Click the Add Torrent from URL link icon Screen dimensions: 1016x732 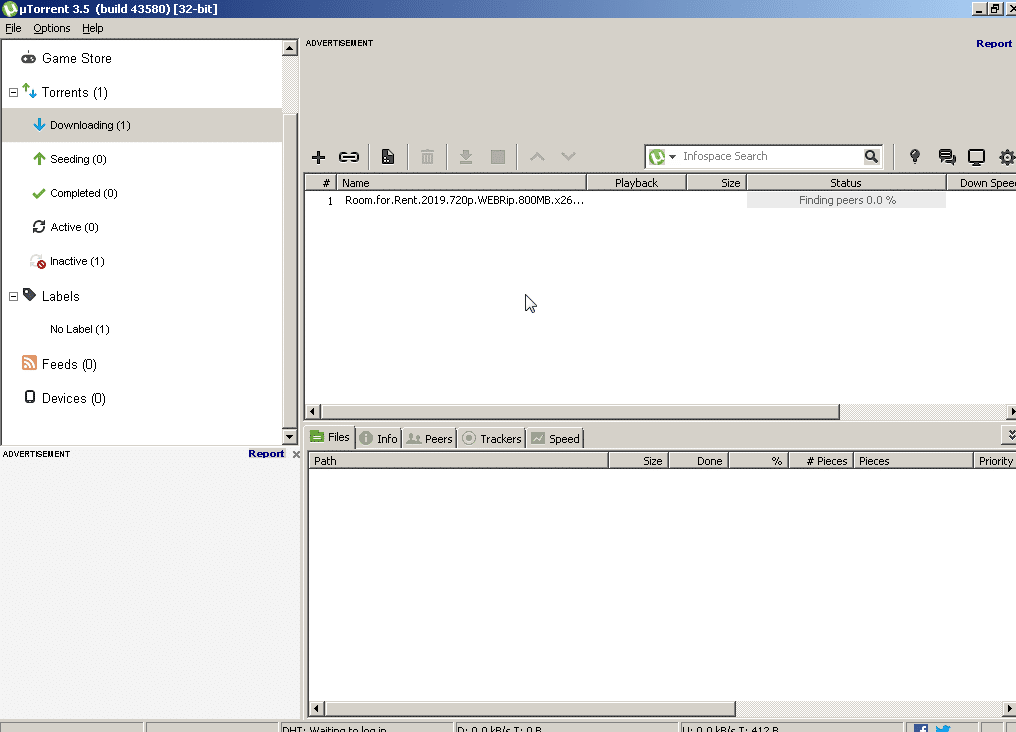349,157
